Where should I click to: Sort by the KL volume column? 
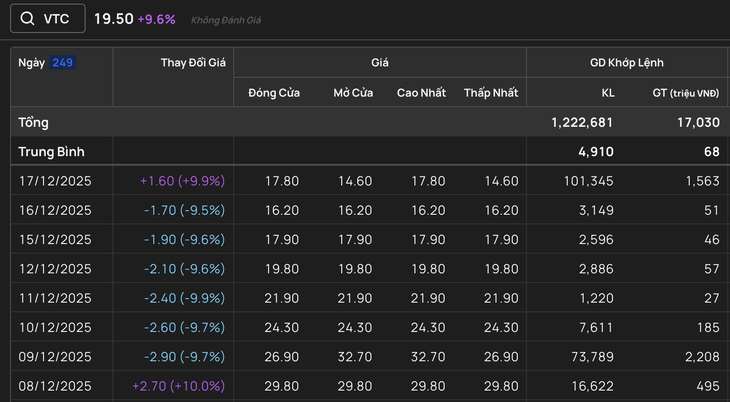click(607, 93)
